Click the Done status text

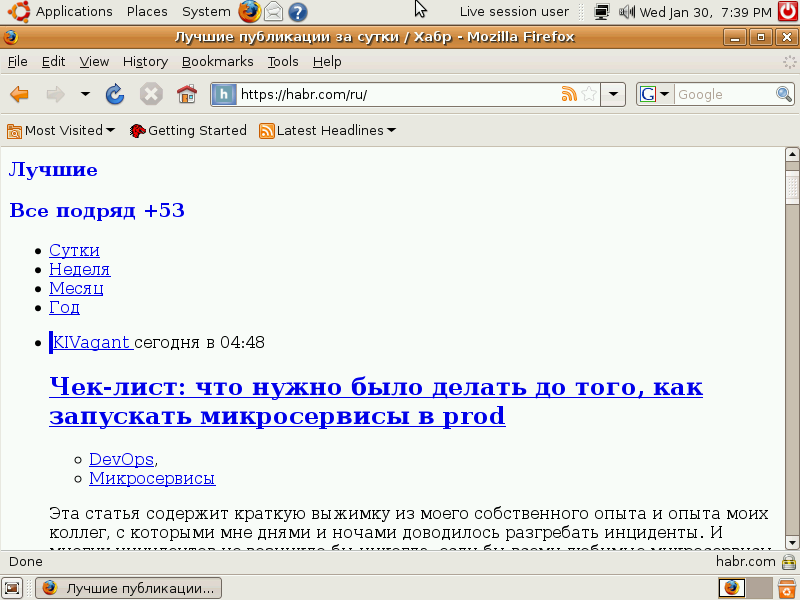point(26,562)
